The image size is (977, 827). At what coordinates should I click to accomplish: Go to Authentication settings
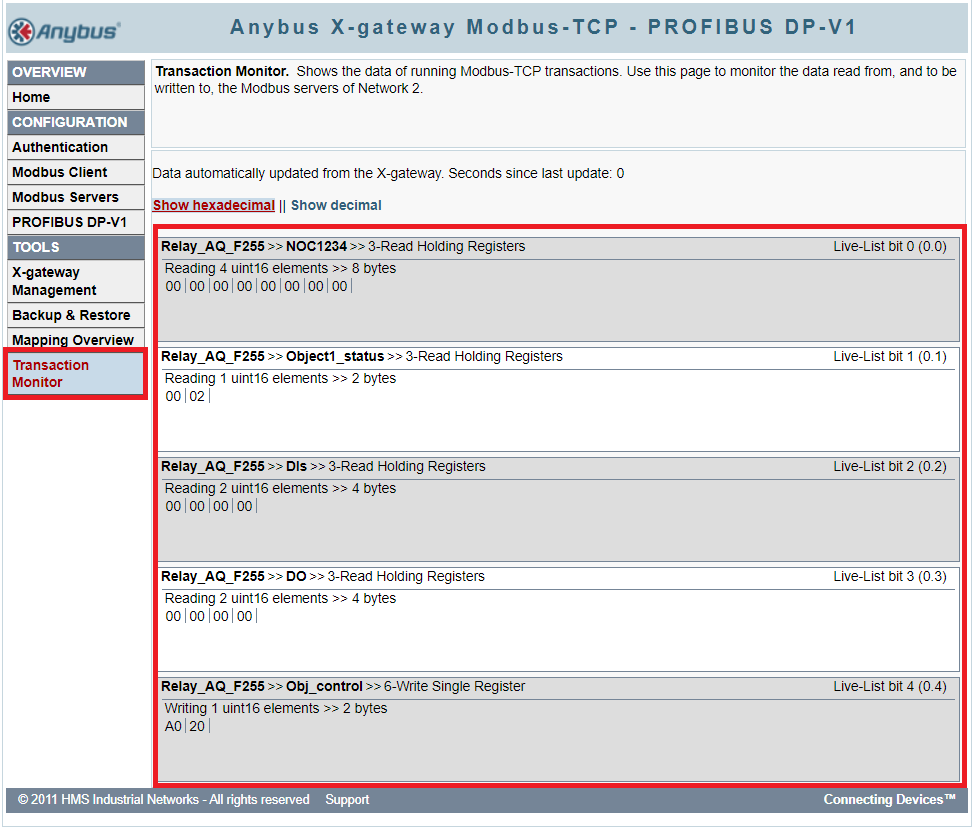coord(75,147)
